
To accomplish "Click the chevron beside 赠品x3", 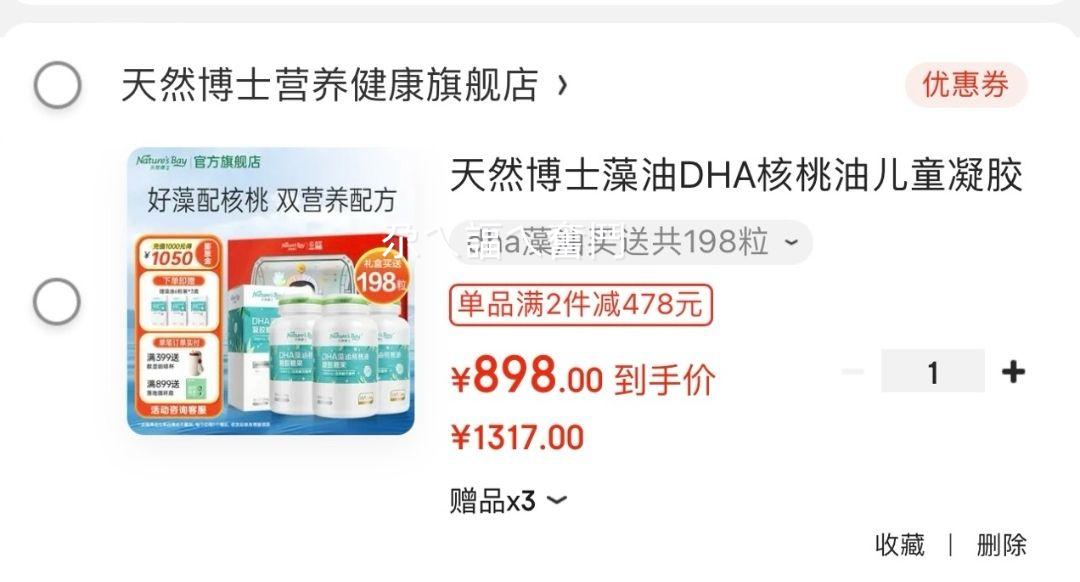I will (557, 501).
